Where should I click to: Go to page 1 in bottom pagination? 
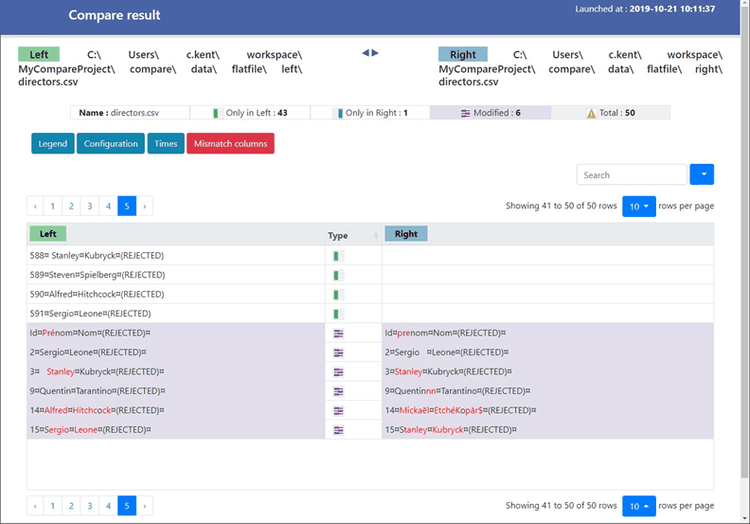[53, 506]
